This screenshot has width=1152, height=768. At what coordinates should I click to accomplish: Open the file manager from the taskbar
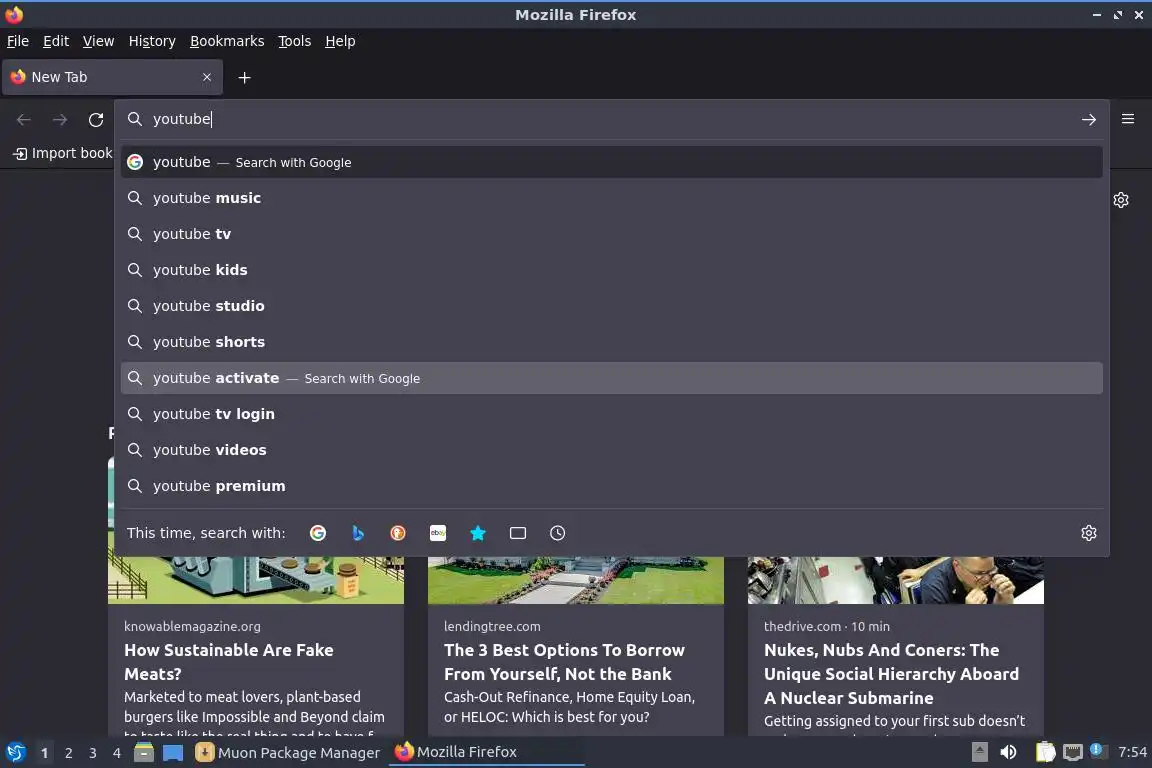(x=144, y=753)
